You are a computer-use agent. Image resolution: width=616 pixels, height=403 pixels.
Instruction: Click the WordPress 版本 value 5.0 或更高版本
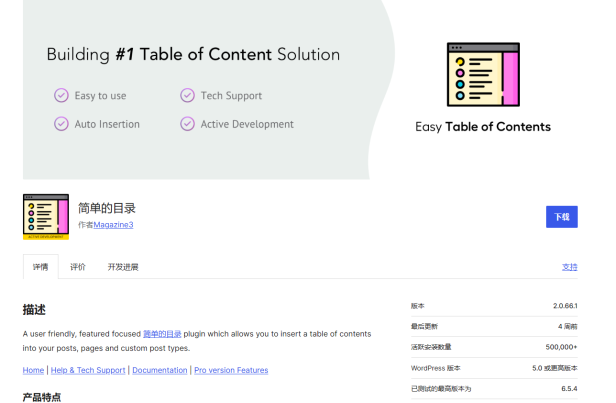click(x=555, y=368)
